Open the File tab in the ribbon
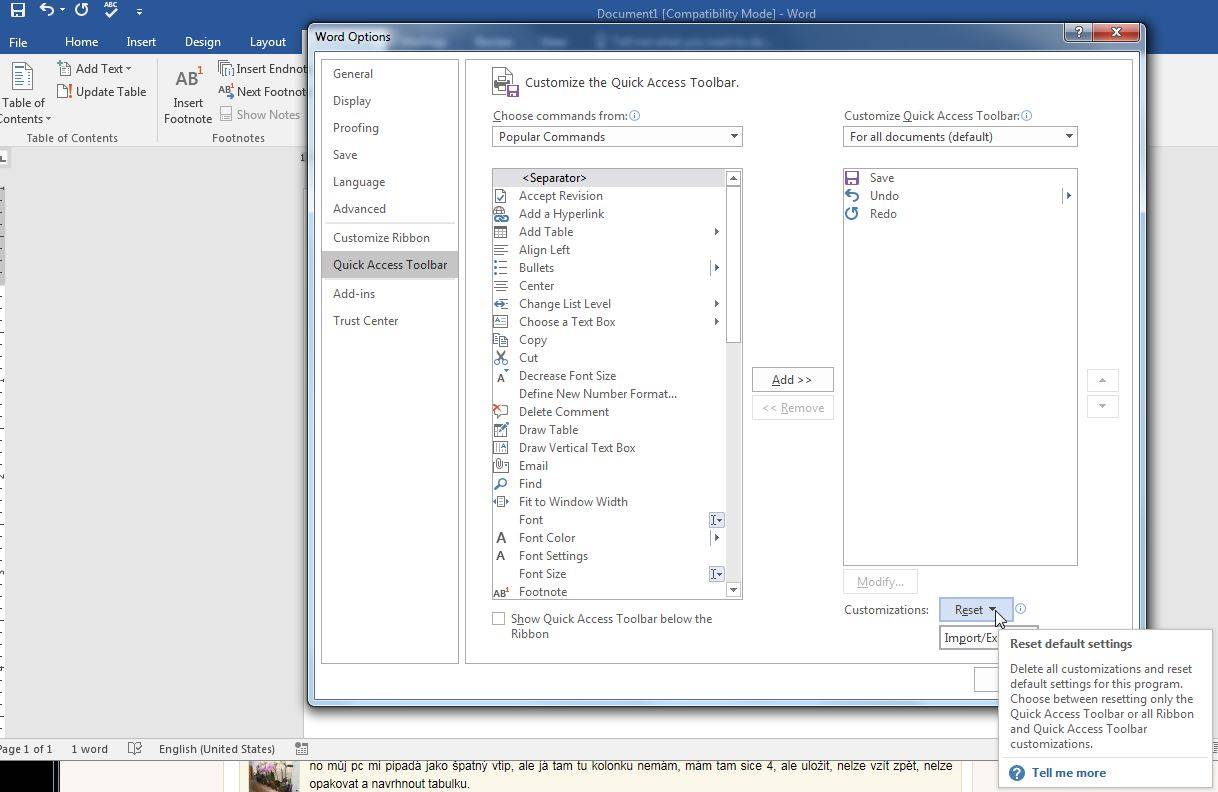Viewport: 1218px width, 792px height. point(18,42)
